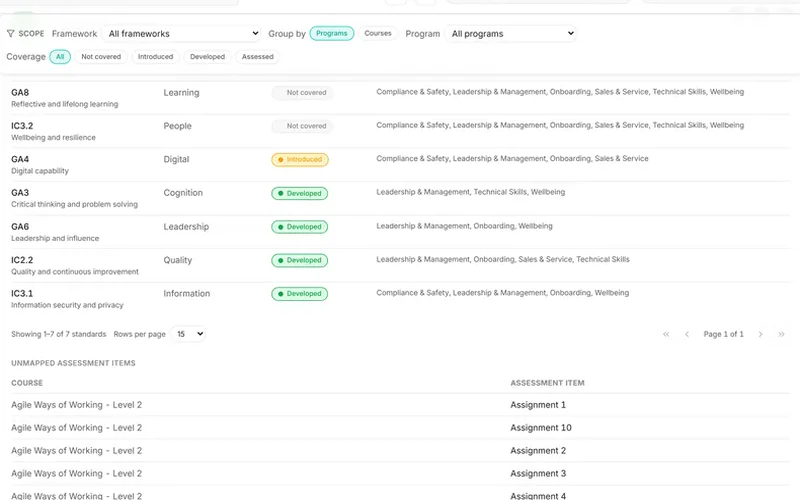Click the Not covered badge for GA8
Image resolution: width=800 pixels, height=500 pixels.
[302, 93]
